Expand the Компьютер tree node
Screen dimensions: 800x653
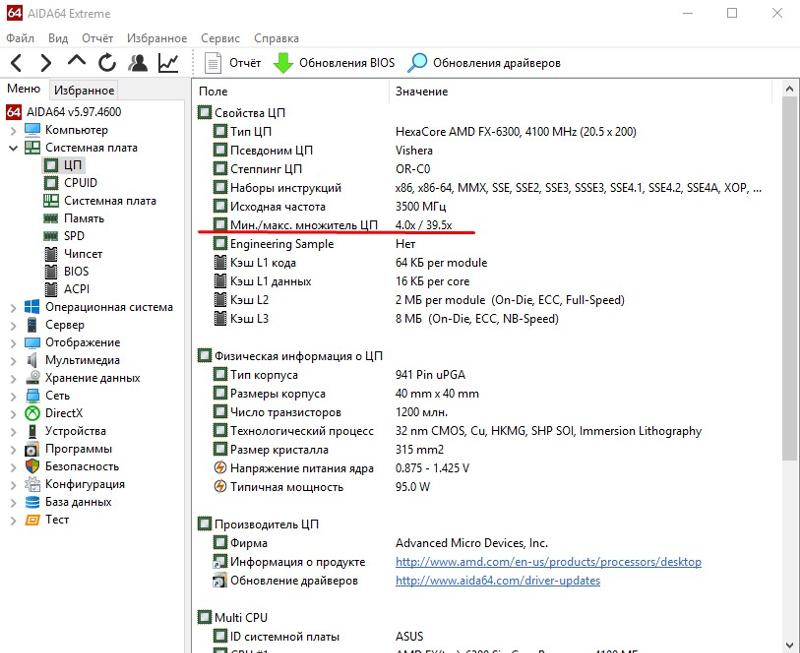13,131
